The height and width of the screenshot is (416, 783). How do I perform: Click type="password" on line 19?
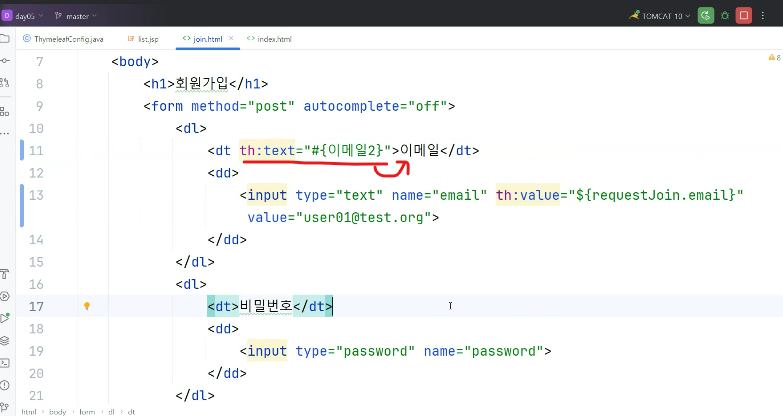point(355,351)
